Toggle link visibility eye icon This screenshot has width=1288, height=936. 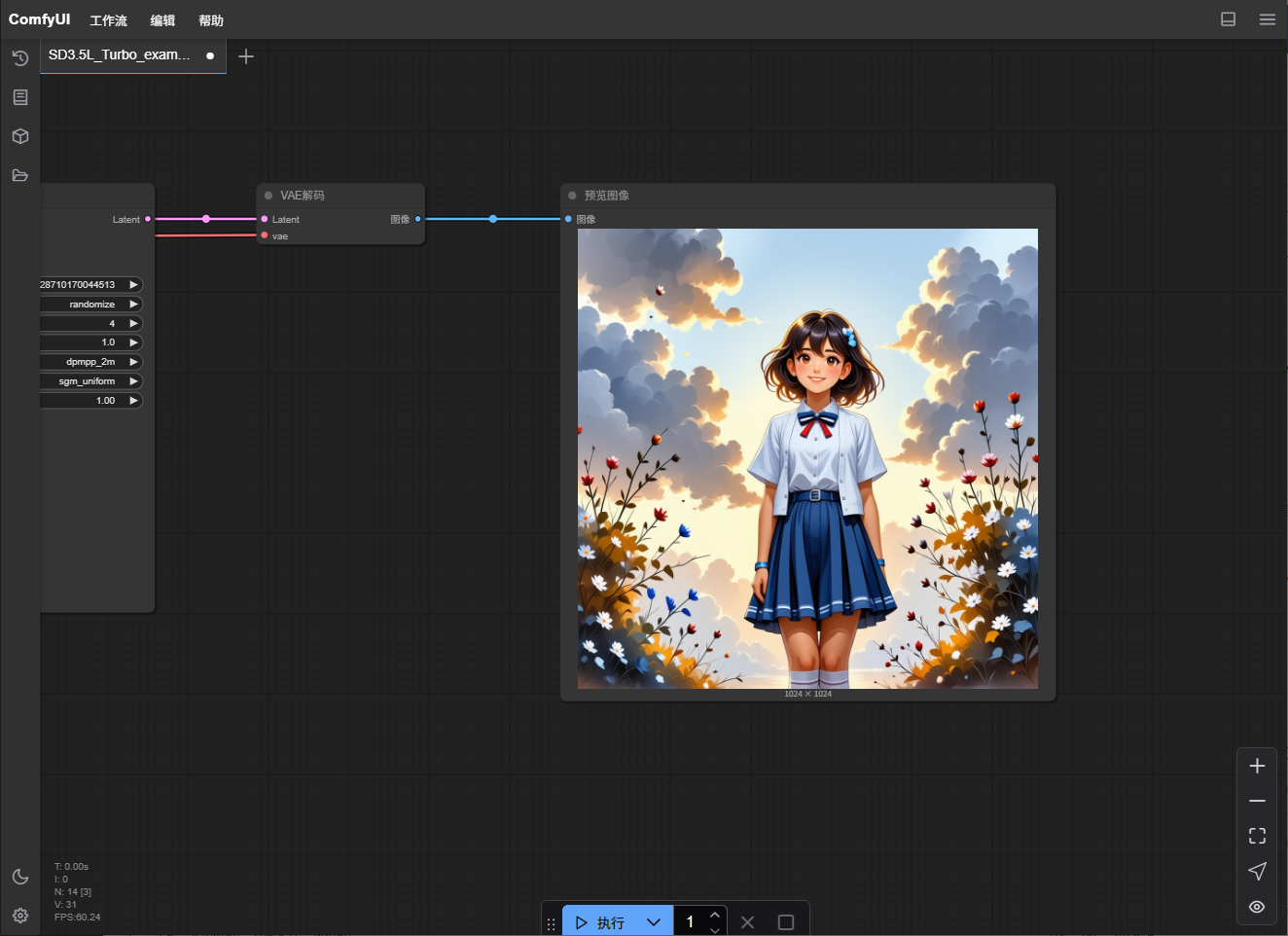tap(1257, 907)
